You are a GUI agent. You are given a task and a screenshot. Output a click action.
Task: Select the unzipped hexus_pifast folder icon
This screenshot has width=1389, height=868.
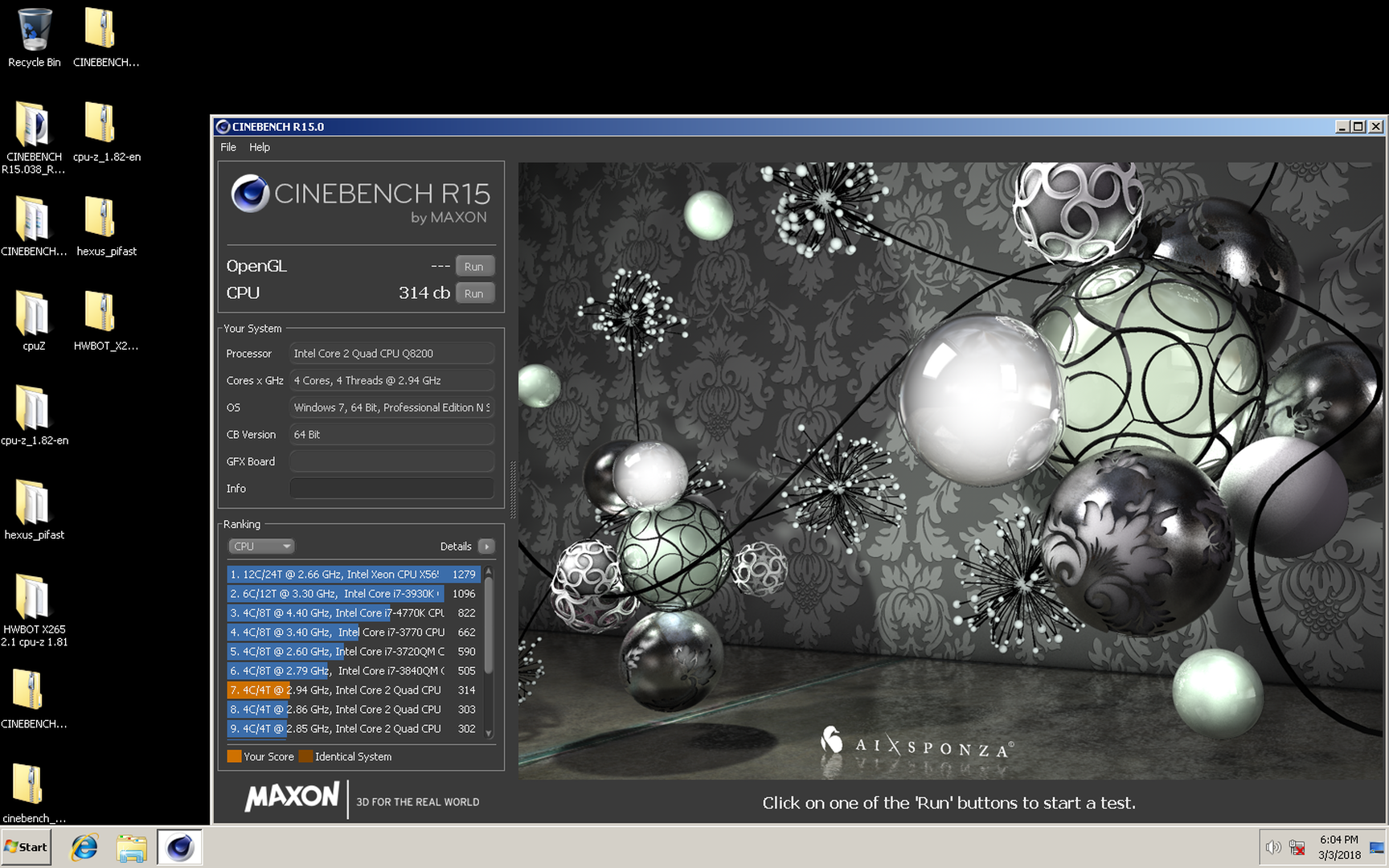click(x=33, y=510)
